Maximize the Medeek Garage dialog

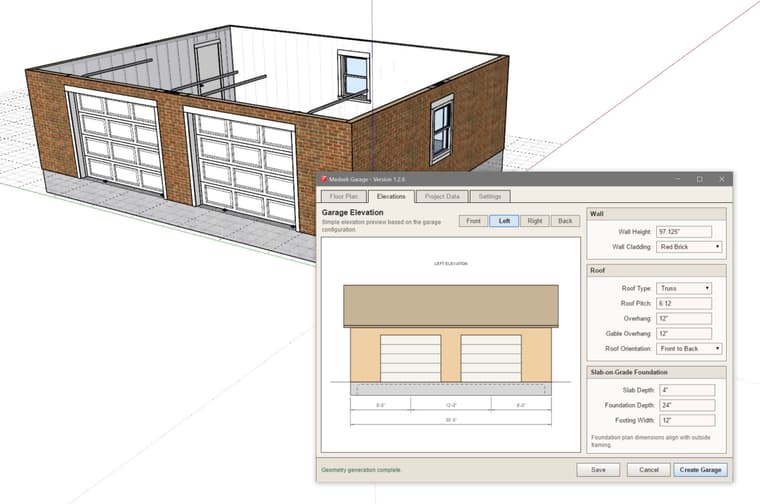click(x=699, y=179)
